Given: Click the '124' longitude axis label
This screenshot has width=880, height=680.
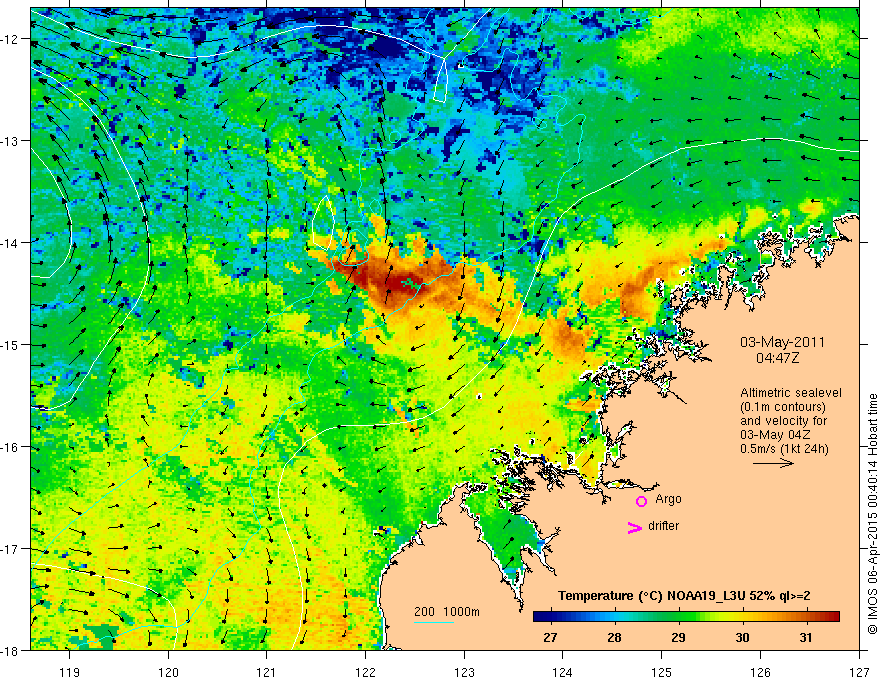Looking at the screenshot, I should coord(563,672).
